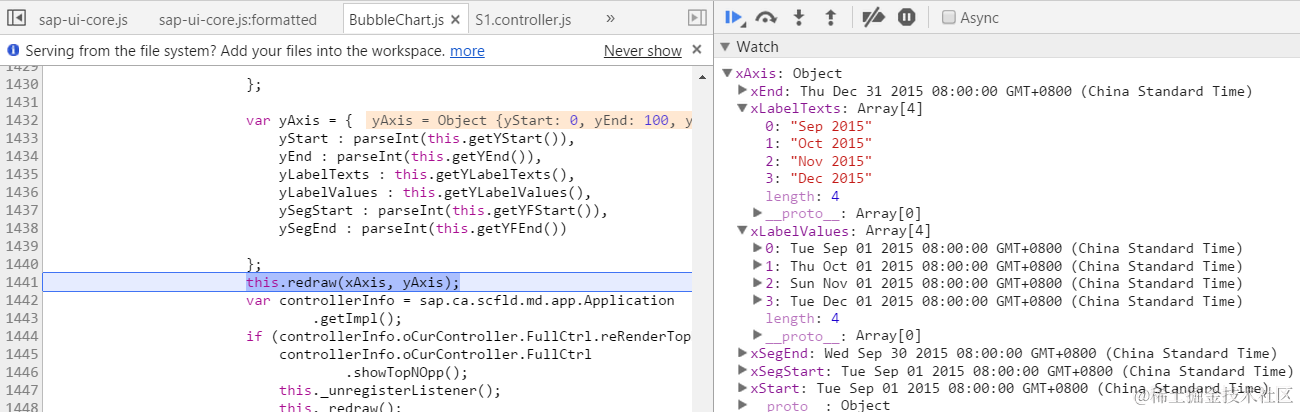Open the sap-ui-core.js:formatted tab
Image resolution: width=1300 pixels, height=412 pixels.
(x=237, y=19)
